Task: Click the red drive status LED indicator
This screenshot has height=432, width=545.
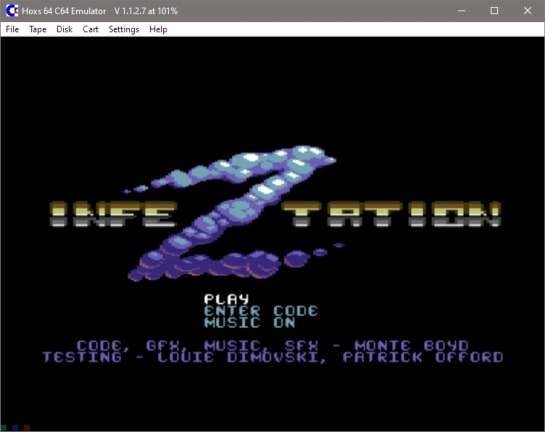Action: click(x=27, y=427)
